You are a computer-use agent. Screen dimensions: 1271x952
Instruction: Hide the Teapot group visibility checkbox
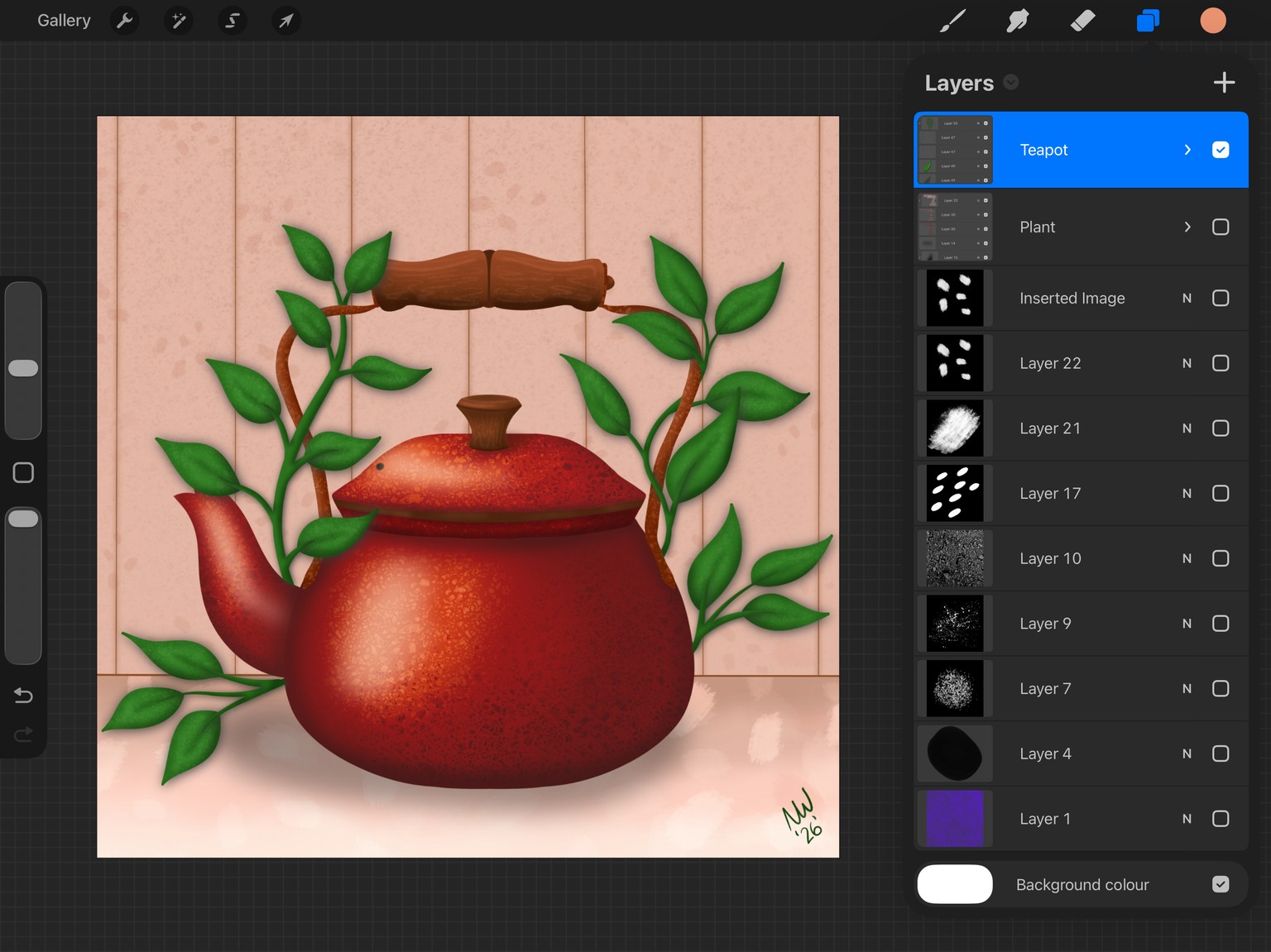tap(1221, 150)
